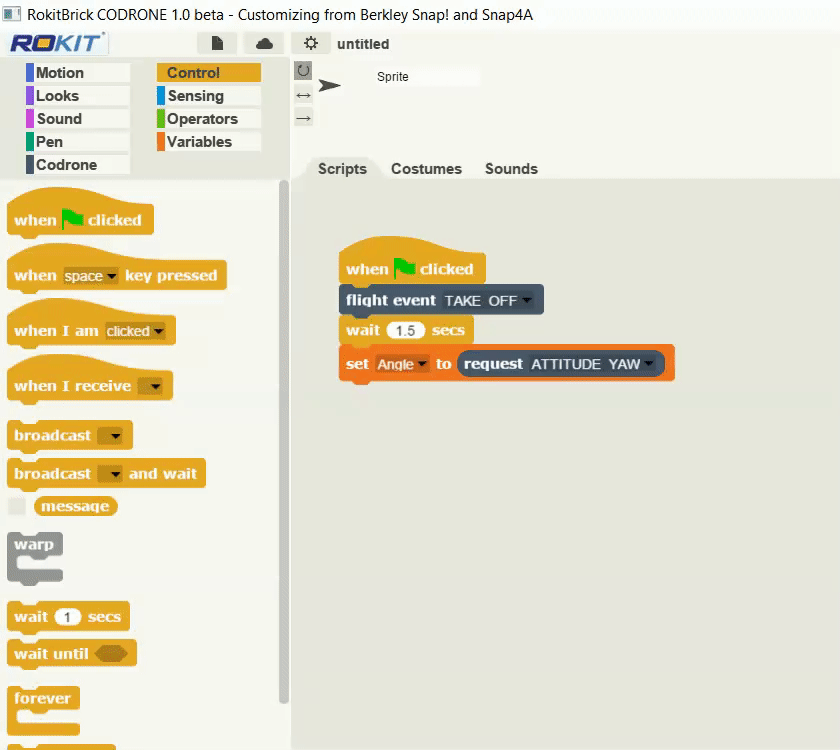Click the set Angle to block
Viewport: 840px width, 750px height.
(x=506, y=364)
